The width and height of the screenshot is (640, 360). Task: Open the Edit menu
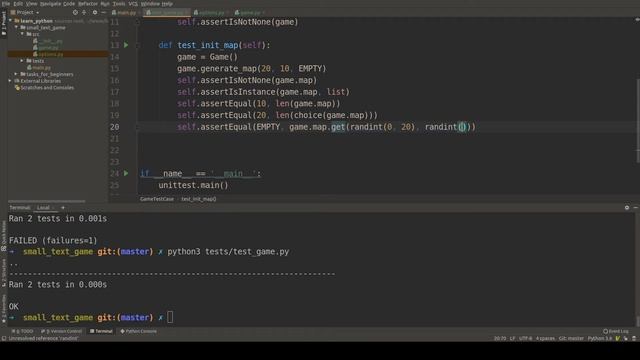click(18, 4)
